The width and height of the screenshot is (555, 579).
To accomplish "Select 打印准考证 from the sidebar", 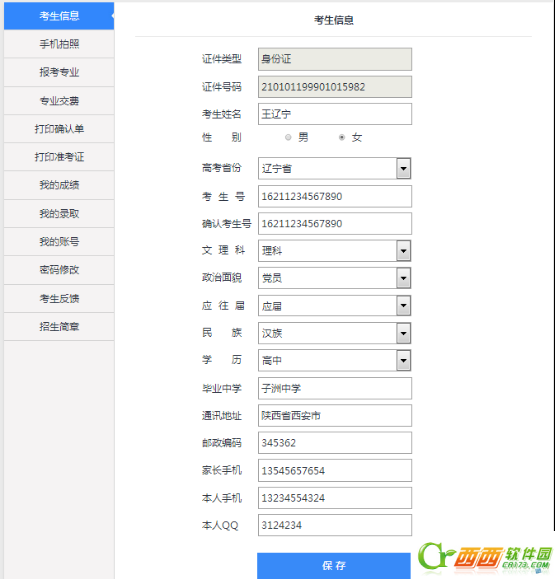I will point(59,157).
